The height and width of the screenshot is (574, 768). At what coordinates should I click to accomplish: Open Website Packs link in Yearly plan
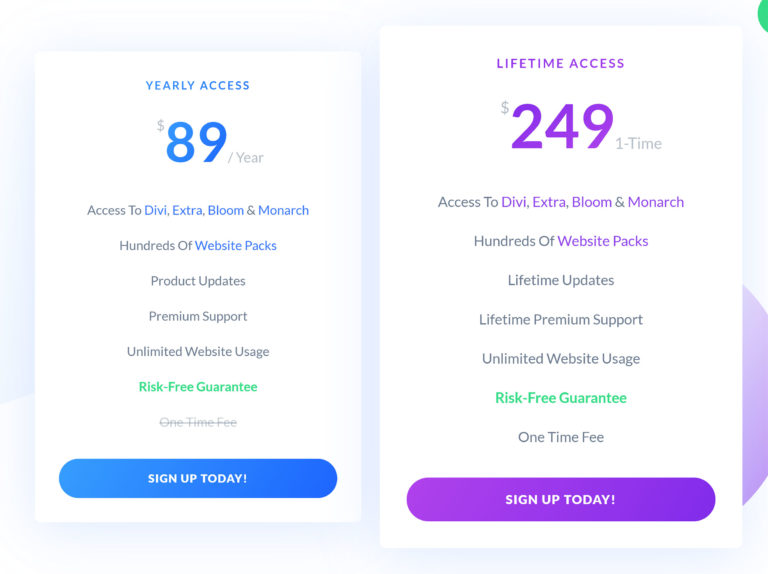tap(236, 245)
